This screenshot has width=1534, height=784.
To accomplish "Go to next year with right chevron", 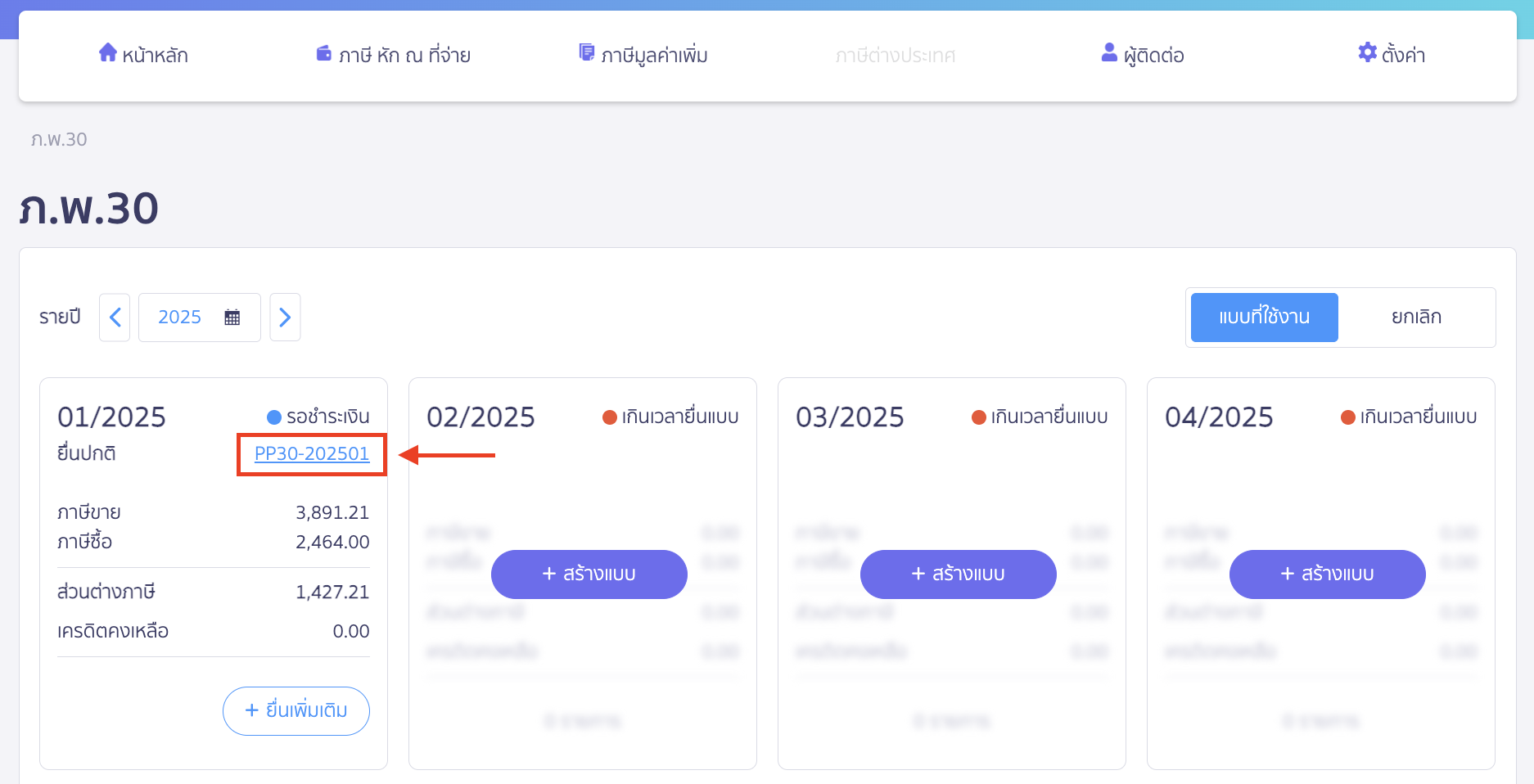I will click(285, 318).
